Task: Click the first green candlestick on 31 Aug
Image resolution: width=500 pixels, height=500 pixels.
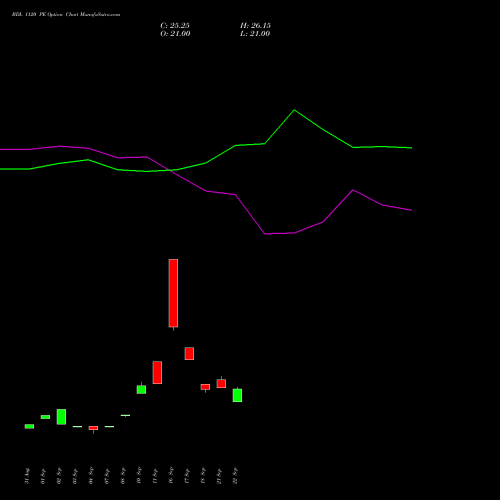Action: click(x=29, y=426)
